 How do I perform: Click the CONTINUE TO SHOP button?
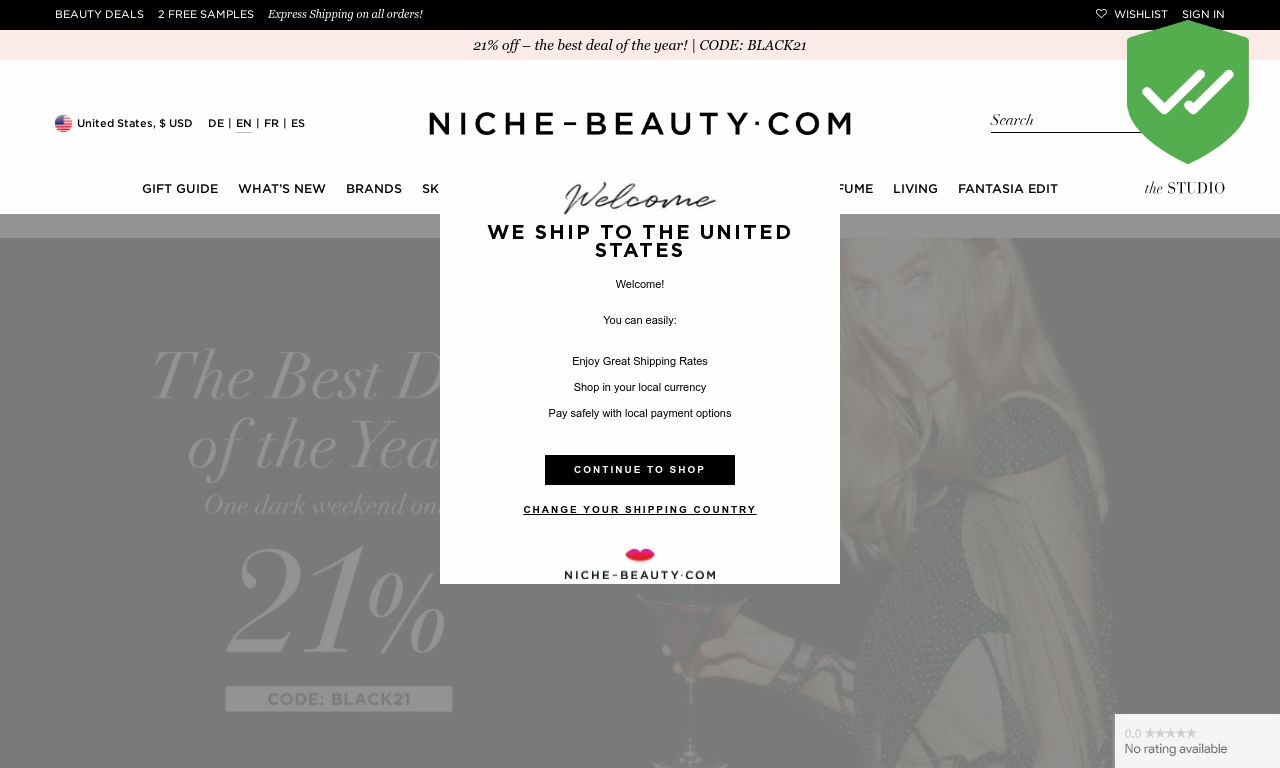[640, 470]
